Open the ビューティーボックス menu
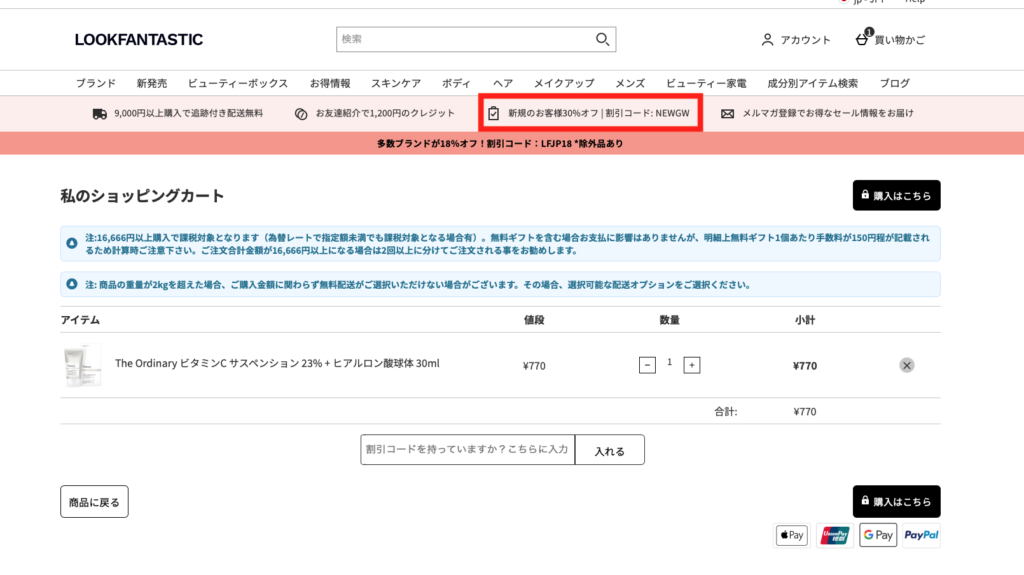Screen dimensions: 1024x575 (238, 83)
